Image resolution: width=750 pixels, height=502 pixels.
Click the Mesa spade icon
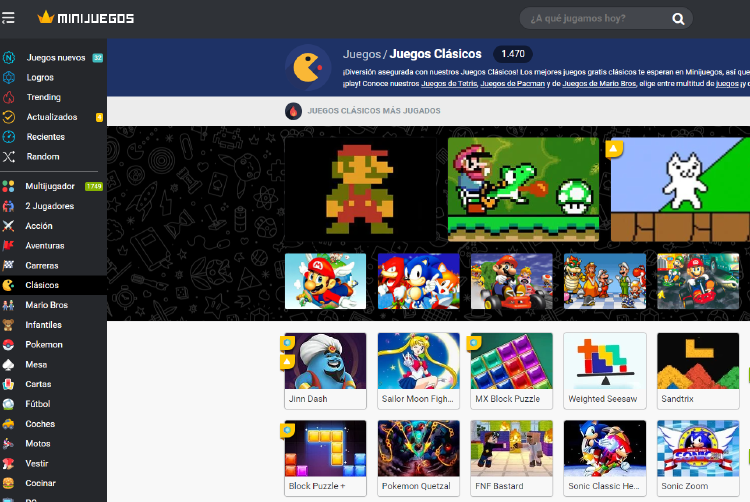9,365
